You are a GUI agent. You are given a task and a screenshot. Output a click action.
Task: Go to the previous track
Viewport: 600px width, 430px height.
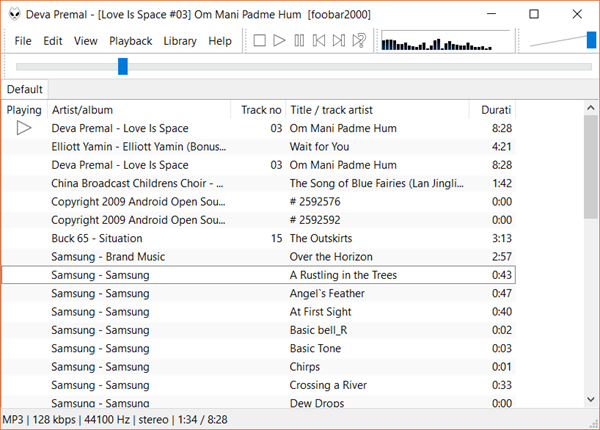(319, 40)
